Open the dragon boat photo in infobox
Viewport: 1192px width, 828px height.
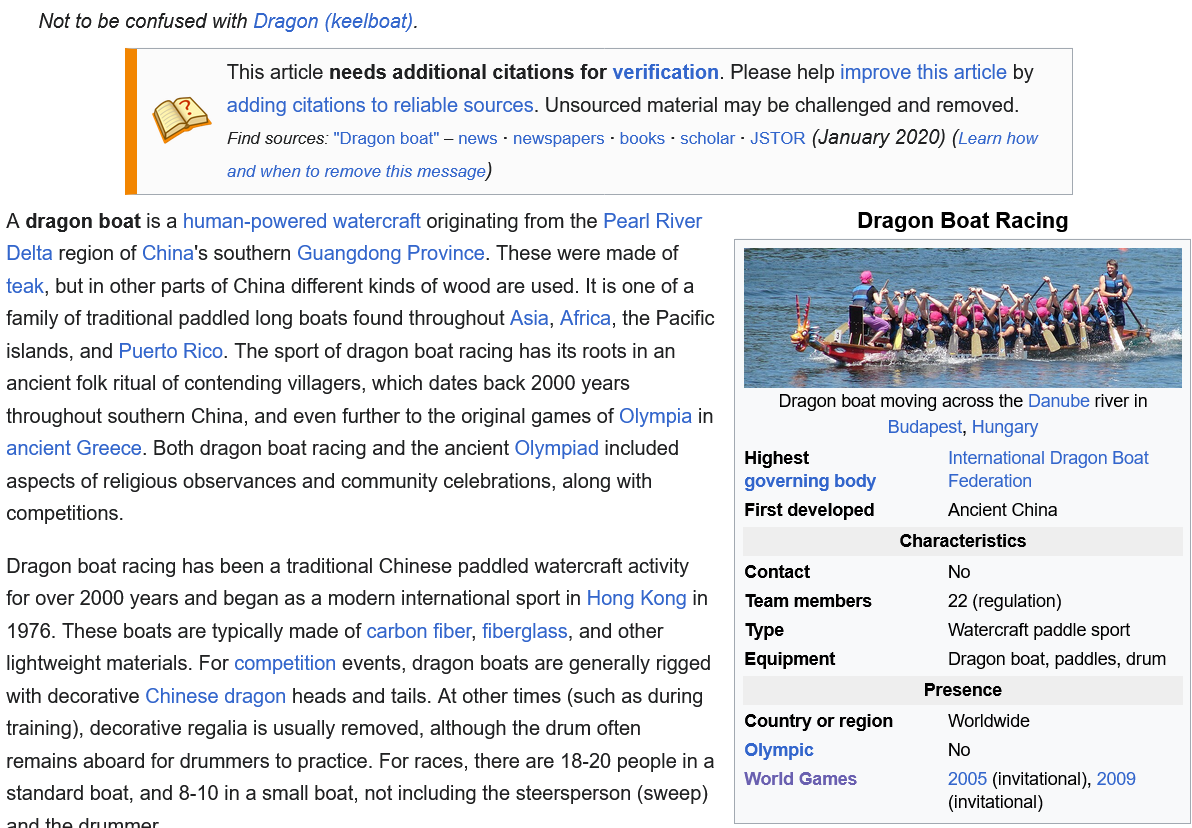pyautogui.click(x=962, y=318)
